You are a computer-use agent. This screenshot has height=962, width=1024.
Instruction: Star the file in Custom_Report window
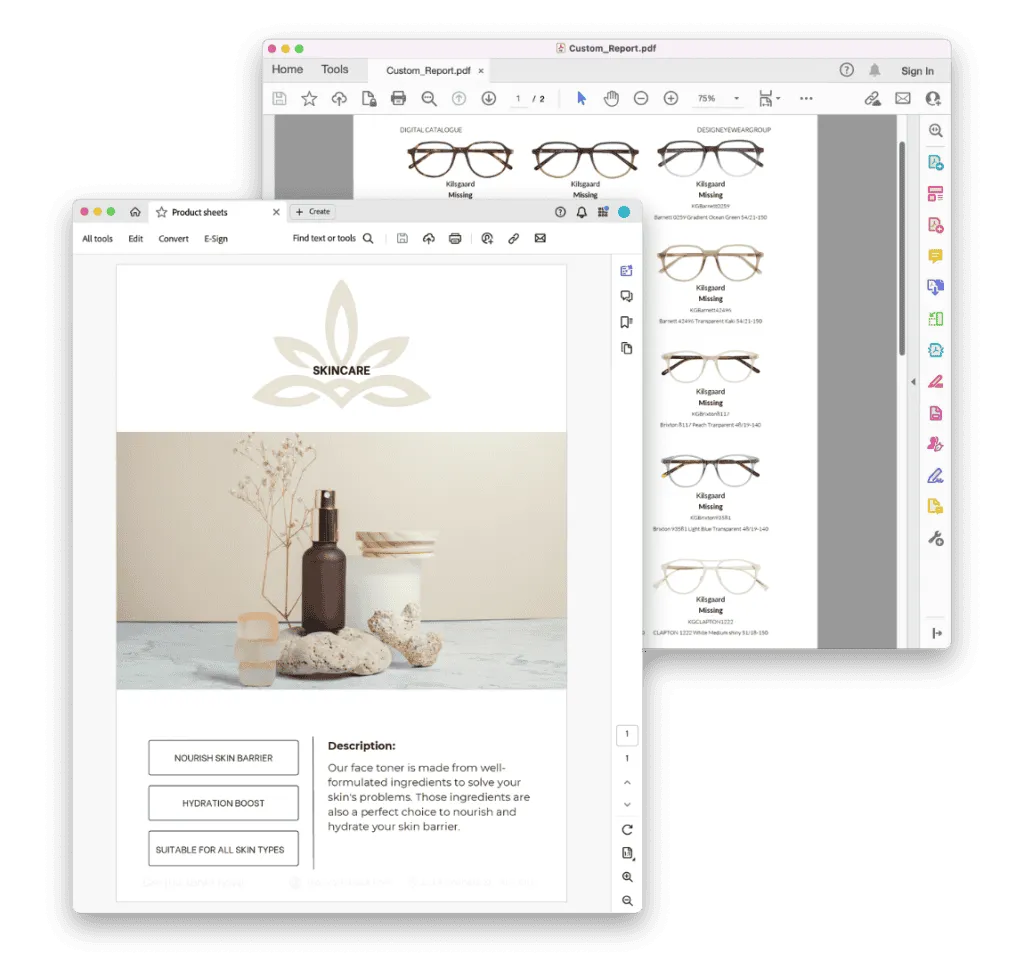(309, 99)
